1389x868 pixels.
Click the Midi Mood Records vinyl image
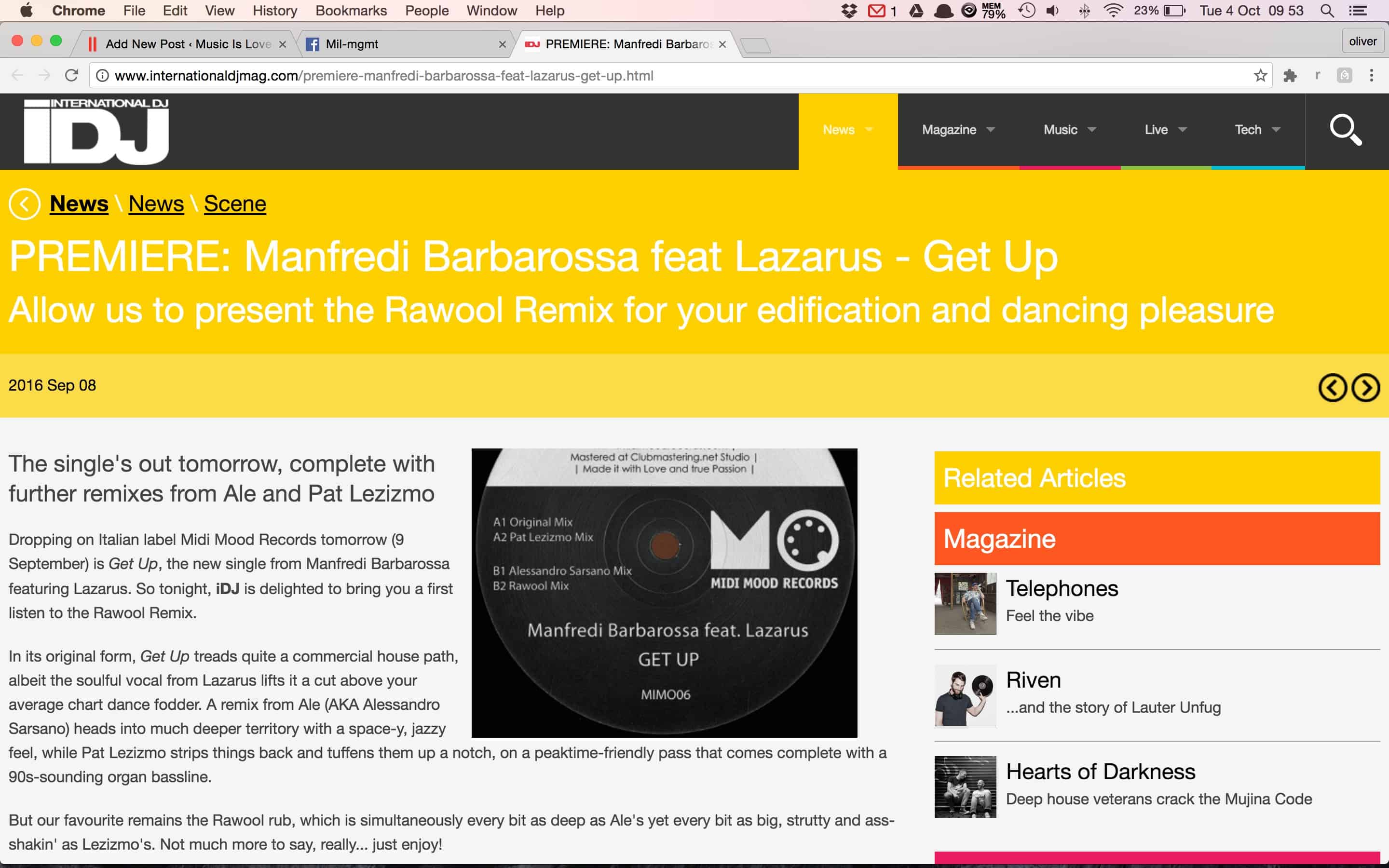[664, 593]
